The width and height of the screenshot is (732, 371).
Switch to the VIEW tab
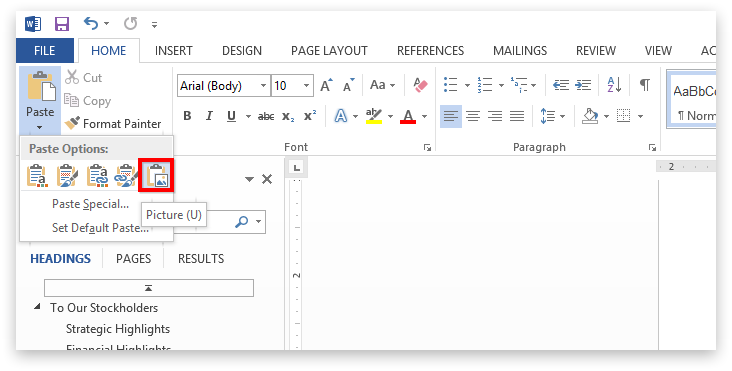coord(658,50)
